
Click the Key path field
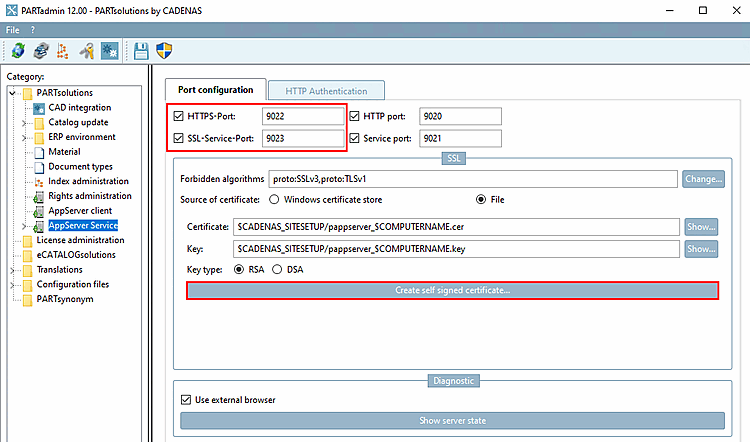456,249
